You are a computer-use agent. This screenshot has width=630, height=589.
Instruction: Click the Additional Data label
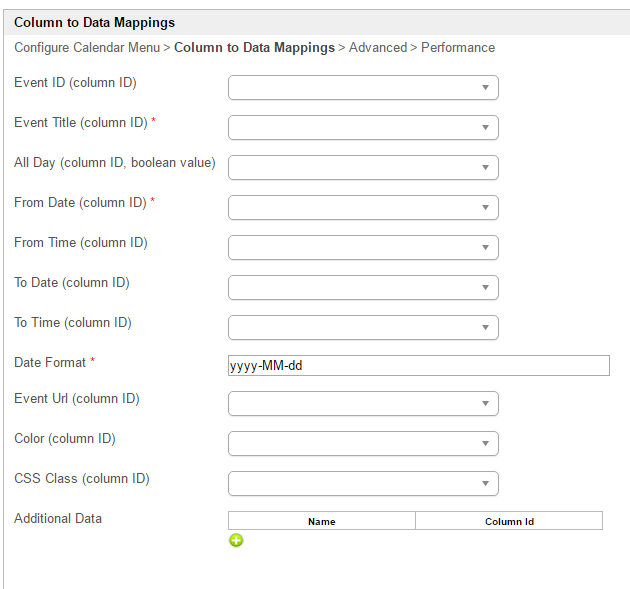pyautogui.click(x=58, y=519)
